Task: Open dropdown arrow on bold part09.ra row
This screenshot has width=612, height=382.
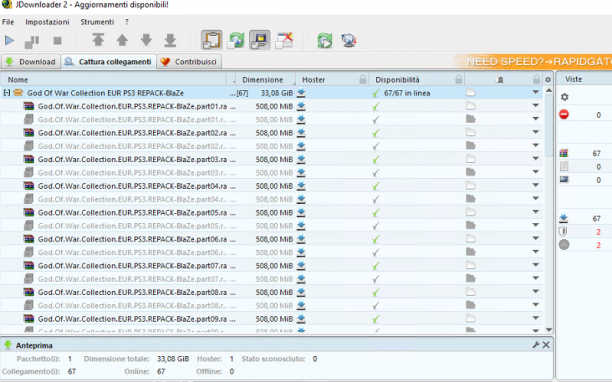Action: click(x=536, y=318)
